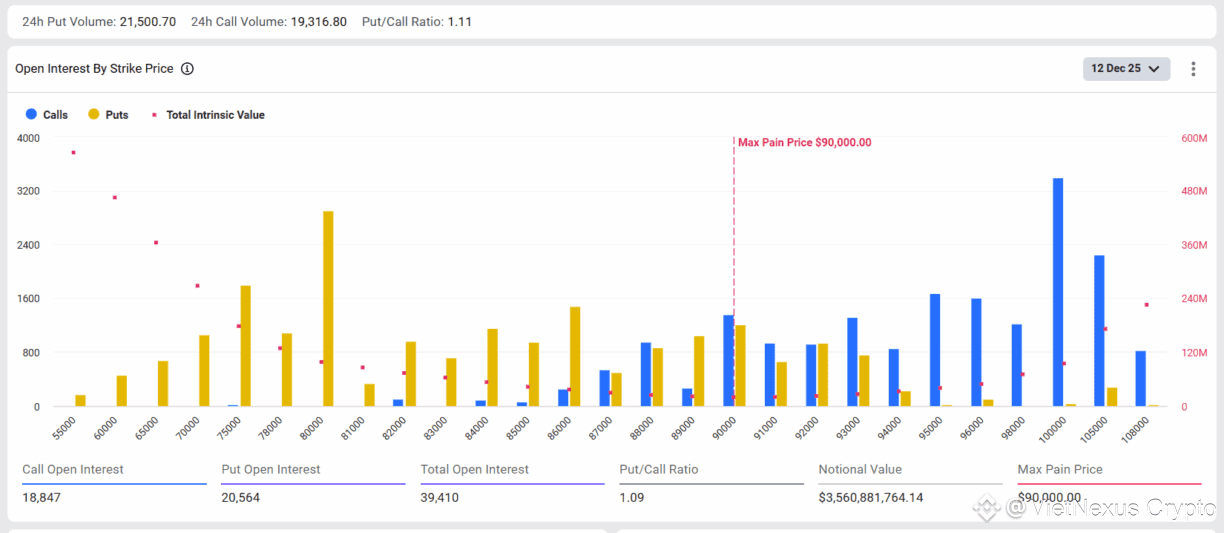Click the call bar at 105000 strike
Viewport: 1224px width, 533px height.
1099,330
